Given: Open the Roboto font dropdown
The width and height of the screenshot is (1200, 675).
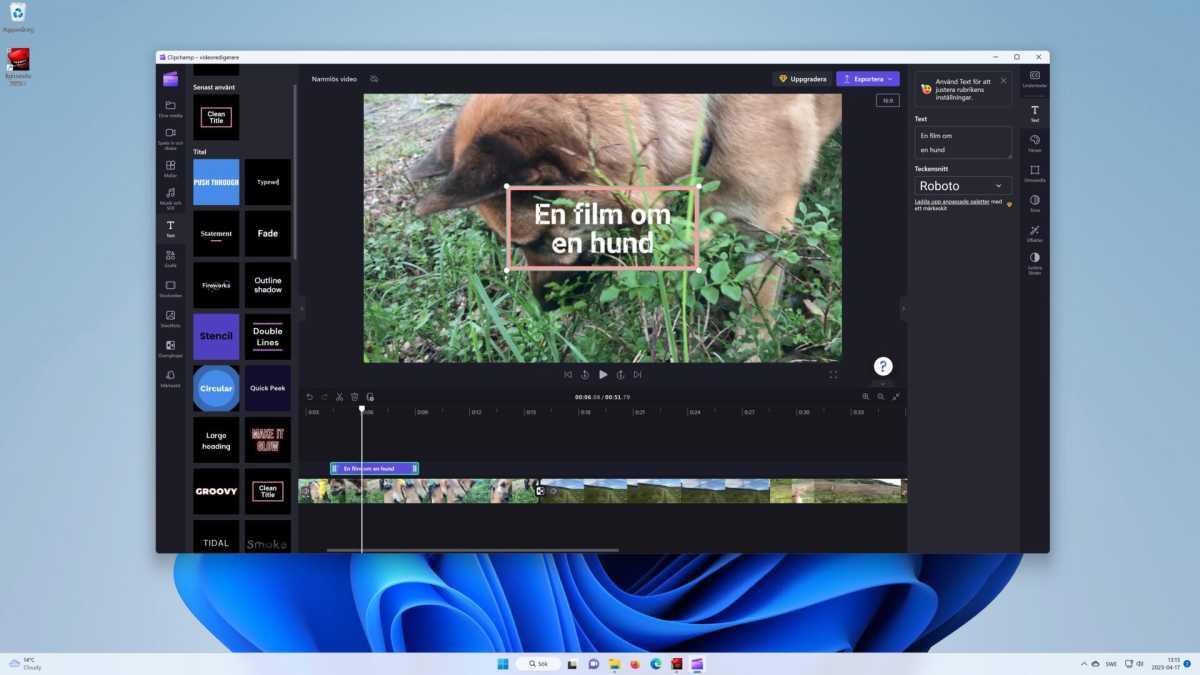Looking at the screenshot, I should coord(960,185).
